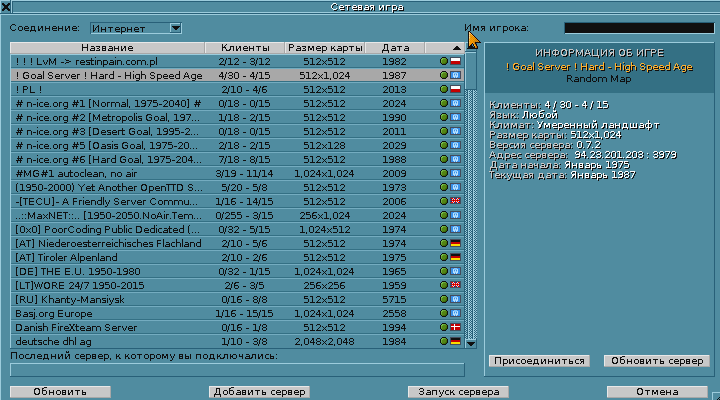
Task: Click the Запуск сервера button
Action: pyautogui.click(x=458, y=392)
